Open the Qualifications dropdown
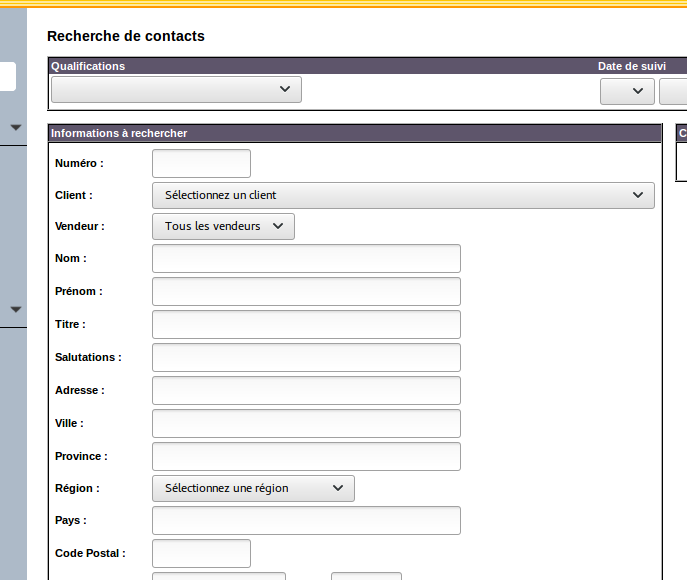The image size is (687, 580). 176,90
